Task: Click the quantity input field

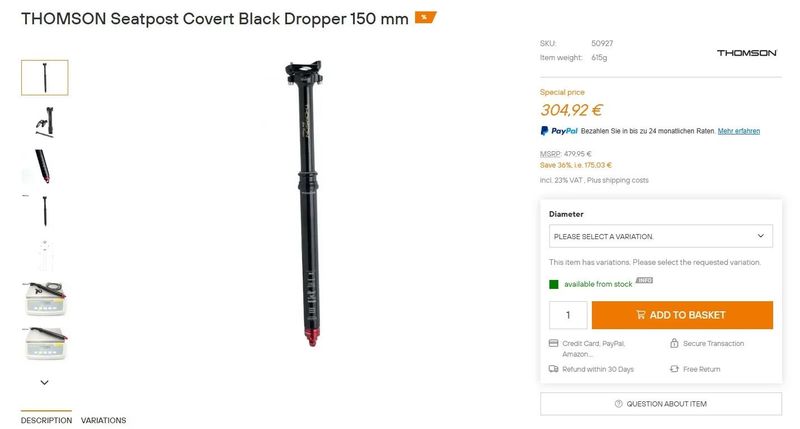Action: click(568, 315)
